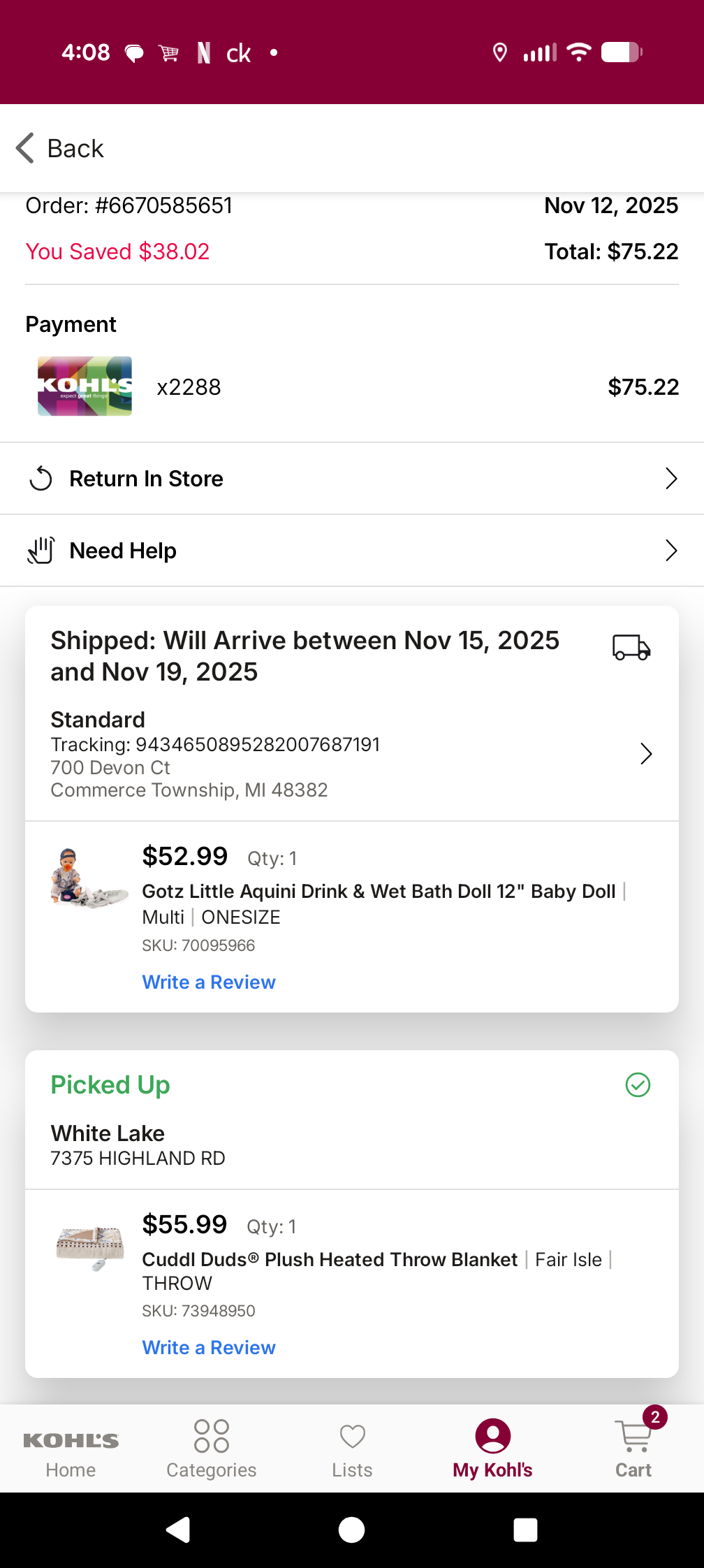Tap the Return In Store circular arrow icon
This screenshot has width=704, height=1568.
click(x=41, y=479)
